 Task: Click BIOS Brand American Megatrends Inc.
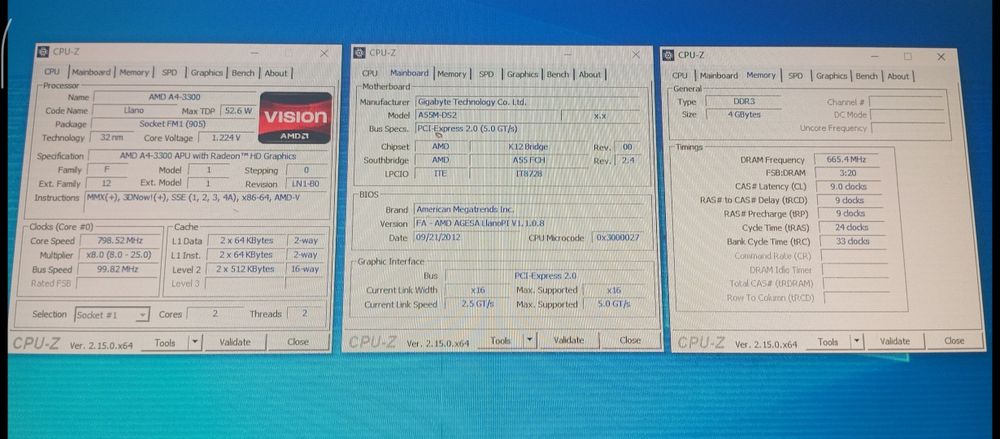527,209
